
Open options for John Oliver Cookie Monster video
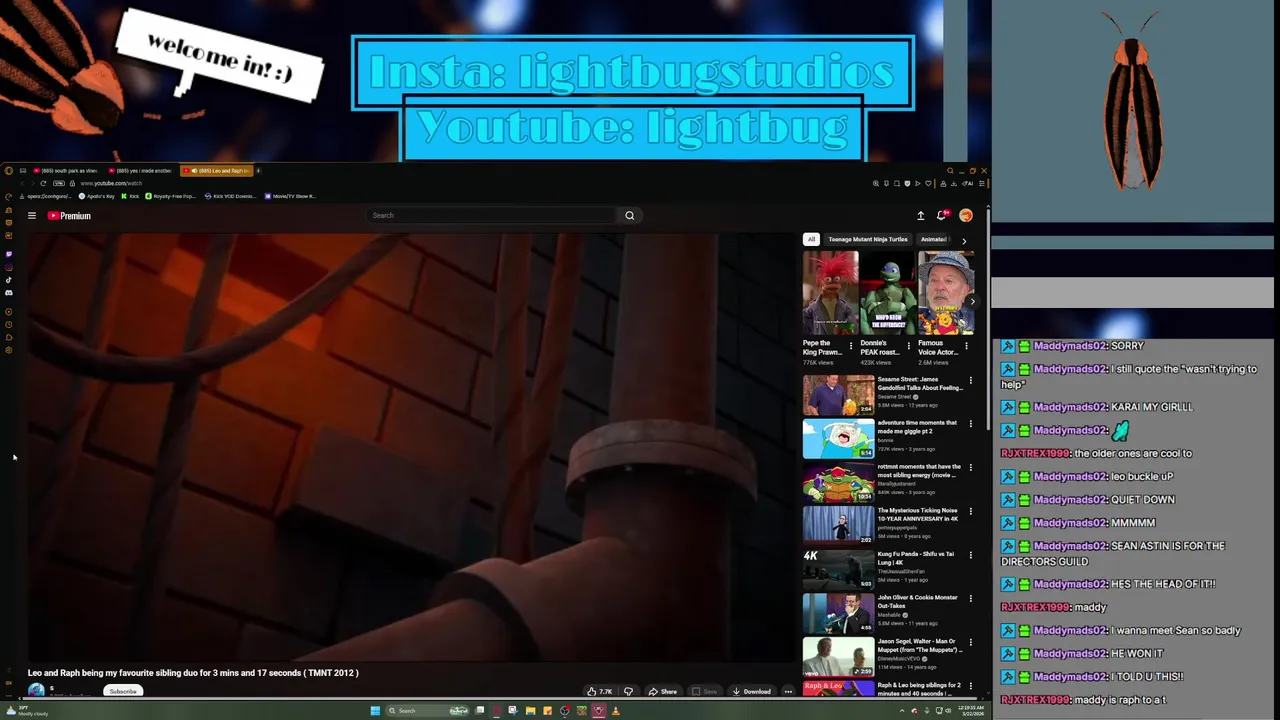coord(970,599)
